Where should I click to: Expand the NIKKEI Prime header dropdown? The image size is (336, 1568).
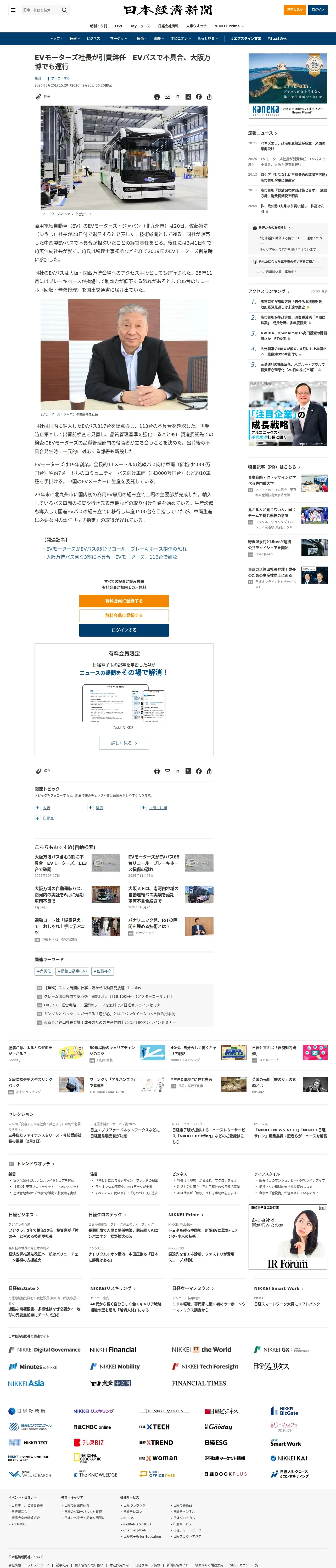click(x=229, y=26)
